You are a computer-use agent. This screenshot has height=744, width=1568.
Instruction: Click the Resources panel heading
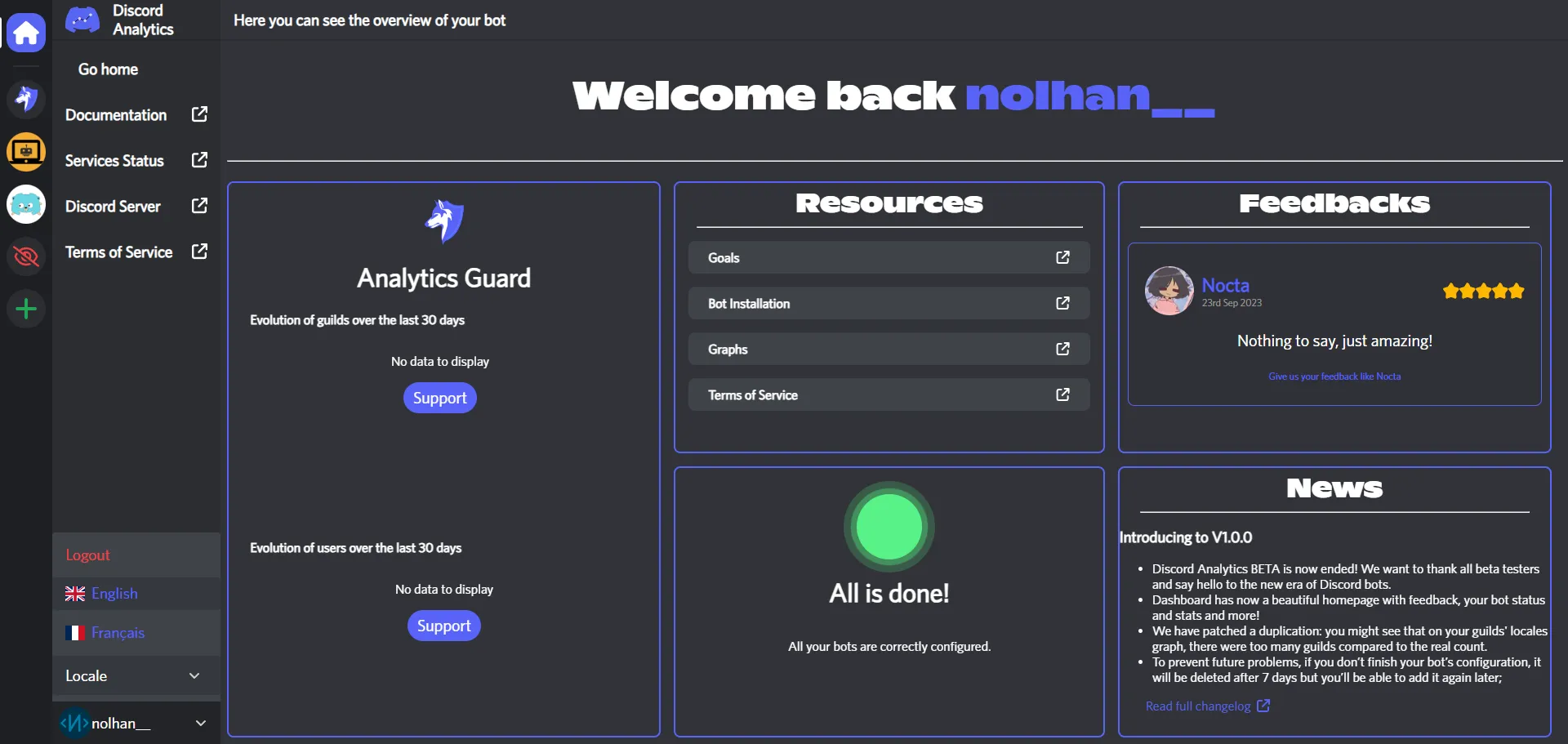coord(889,203)
